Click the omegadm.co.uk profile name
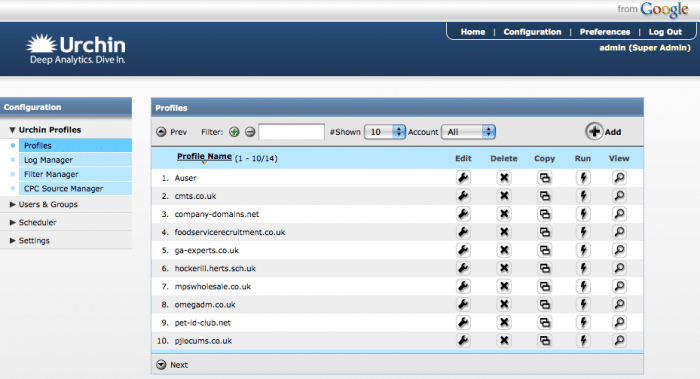The image size is (700, 379). pyautogui.click(x=205, y=304)
